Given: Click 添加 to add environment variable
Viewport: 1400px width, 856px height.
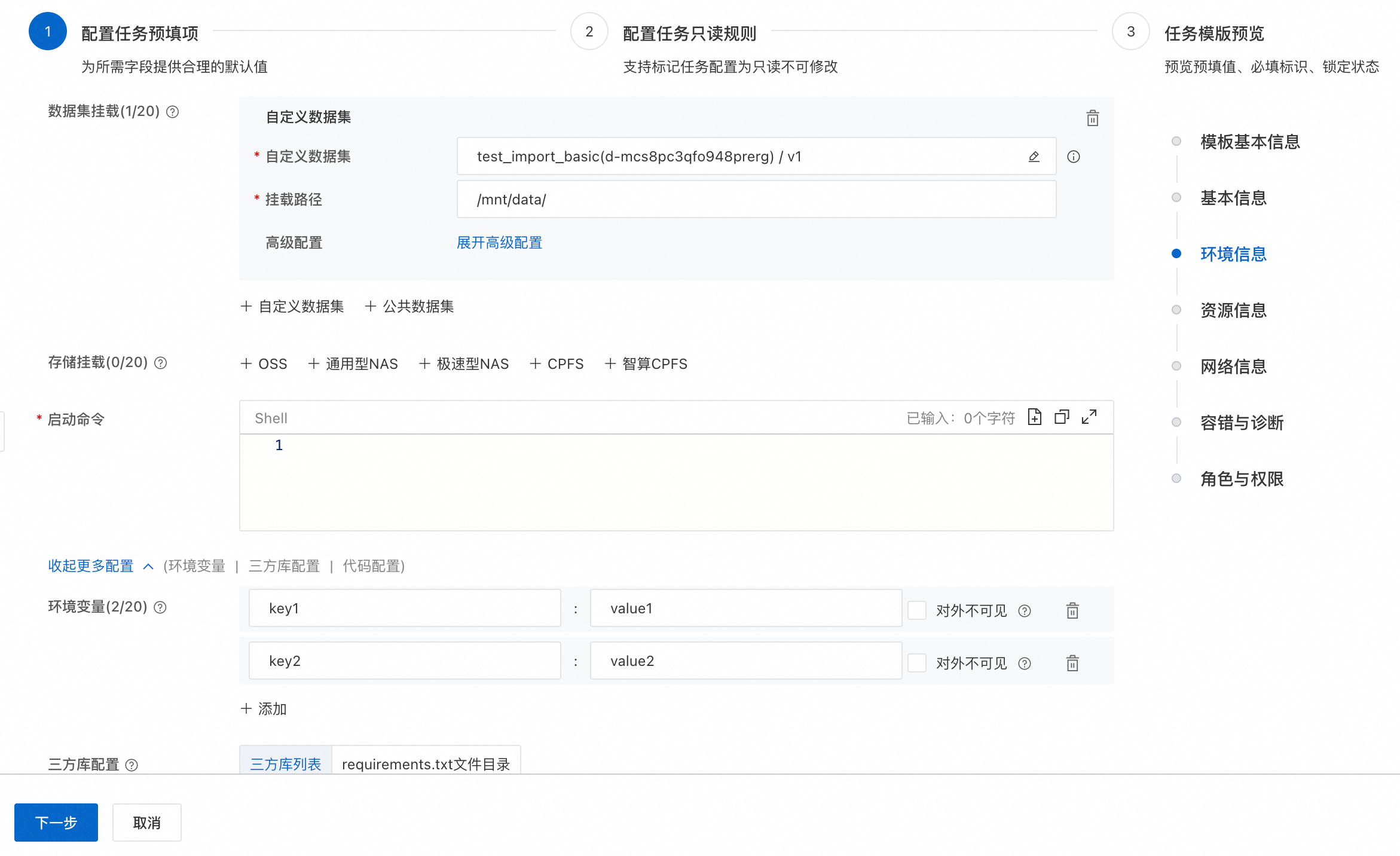Looking at the screenshot, I should coord(264,708).
